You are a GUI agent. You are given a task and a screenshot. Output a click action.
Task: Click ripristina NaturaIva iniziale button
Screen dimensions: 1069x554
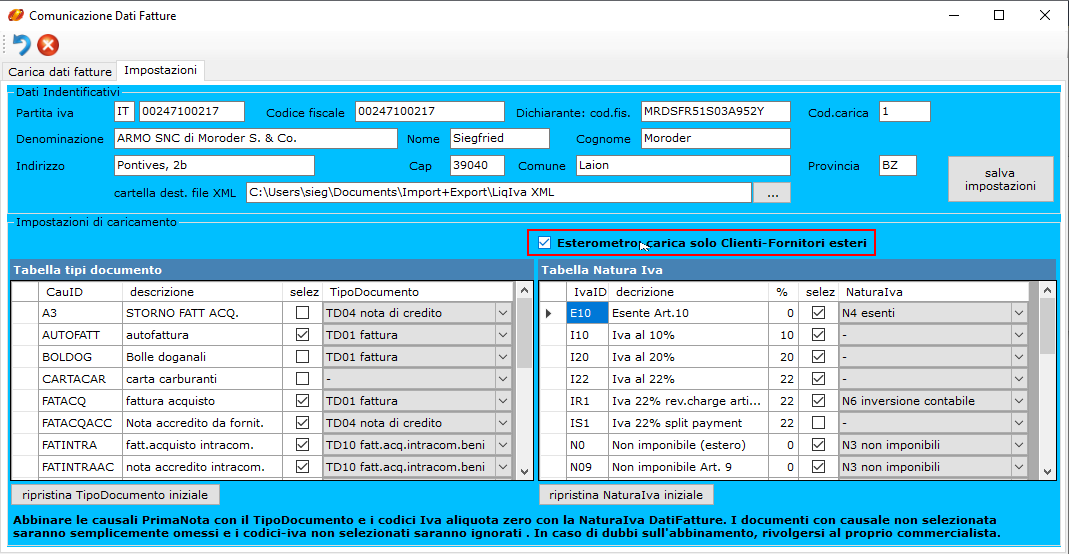[626, 495]
